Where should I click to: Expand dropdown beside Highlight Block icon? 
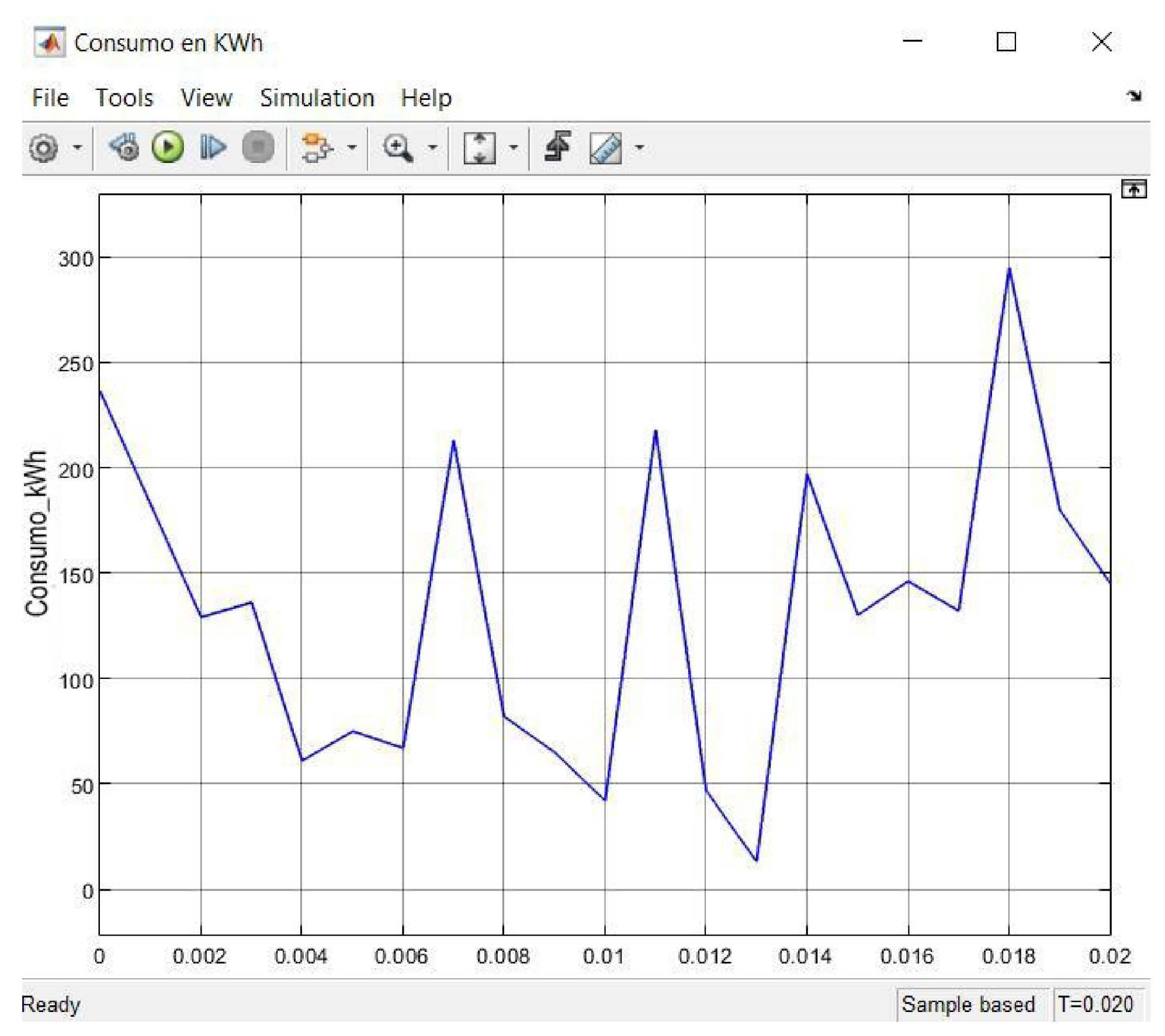coord(352,148)
